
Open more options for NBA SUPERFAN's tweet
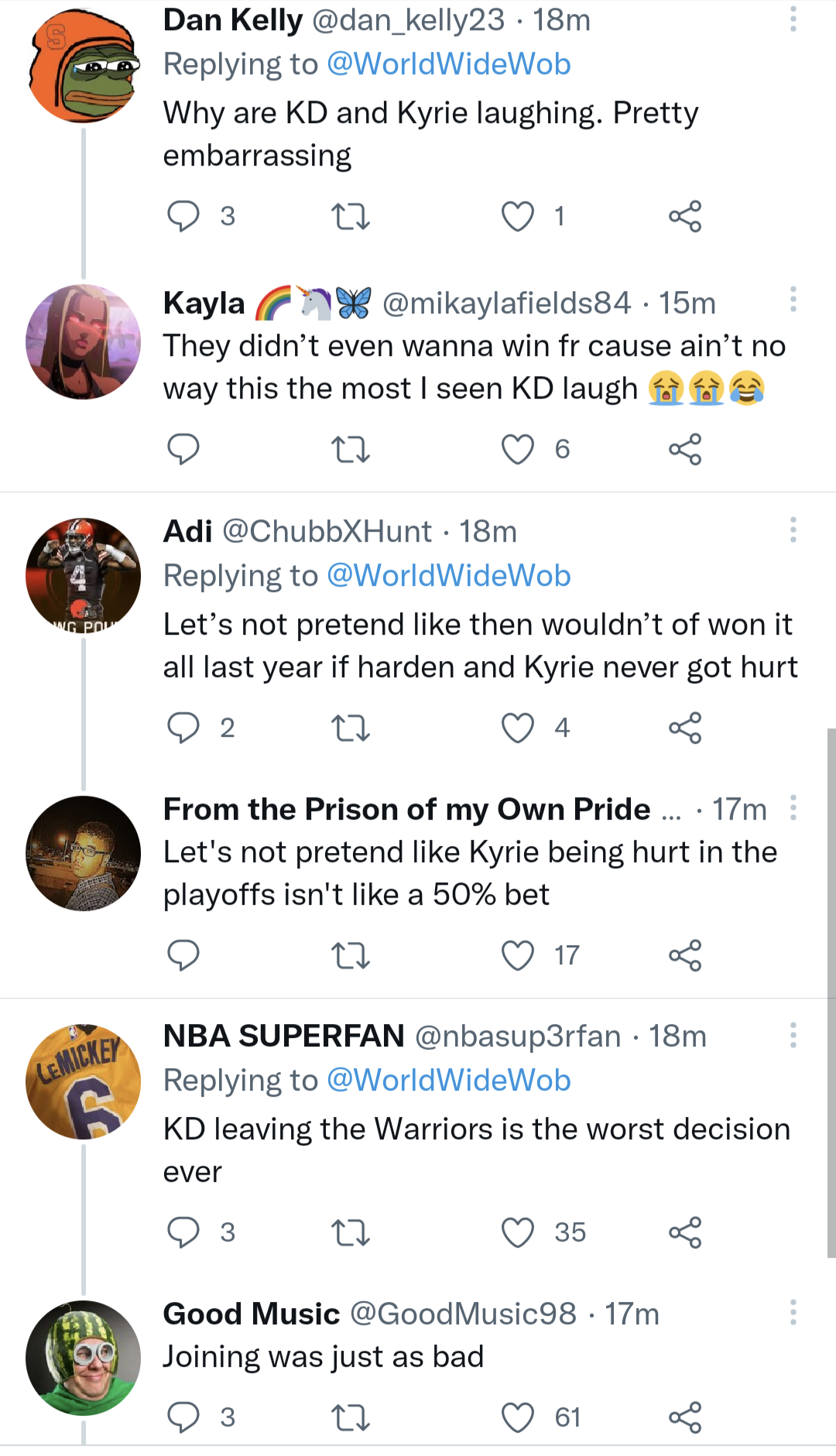point(793,1035)
